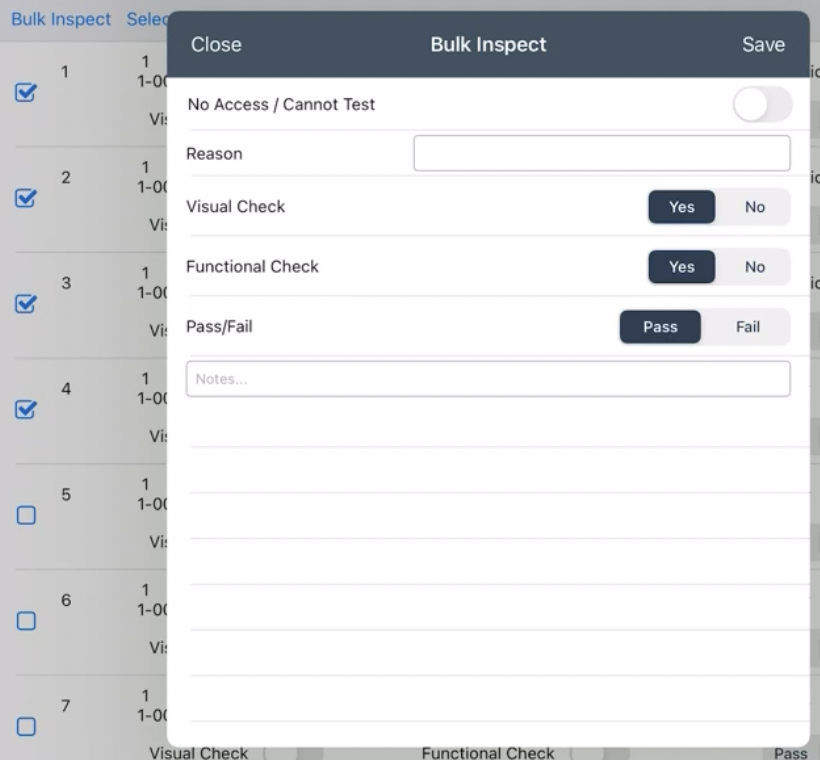Viewport: 820px width, 760px height.
Task: Select Yes for Visual Check
Action: tap(681, 207)
